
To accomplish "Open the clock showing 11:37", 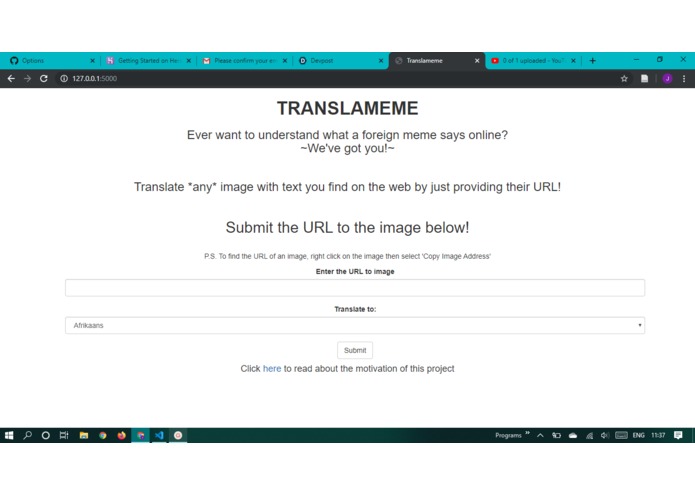I will [x=658, y=436].
